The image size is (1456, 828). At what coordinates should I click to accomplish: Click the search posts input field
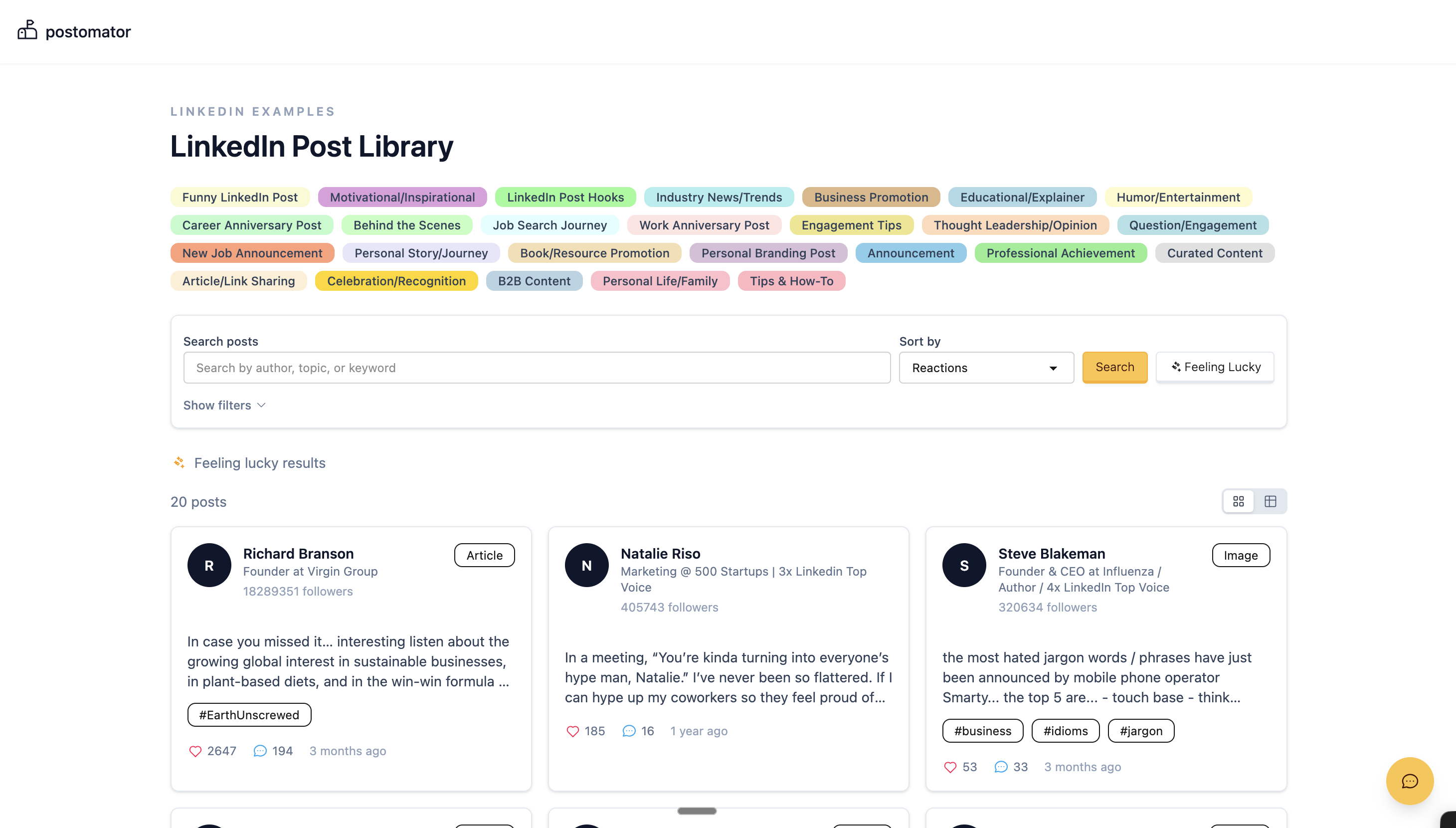point(537,368)
